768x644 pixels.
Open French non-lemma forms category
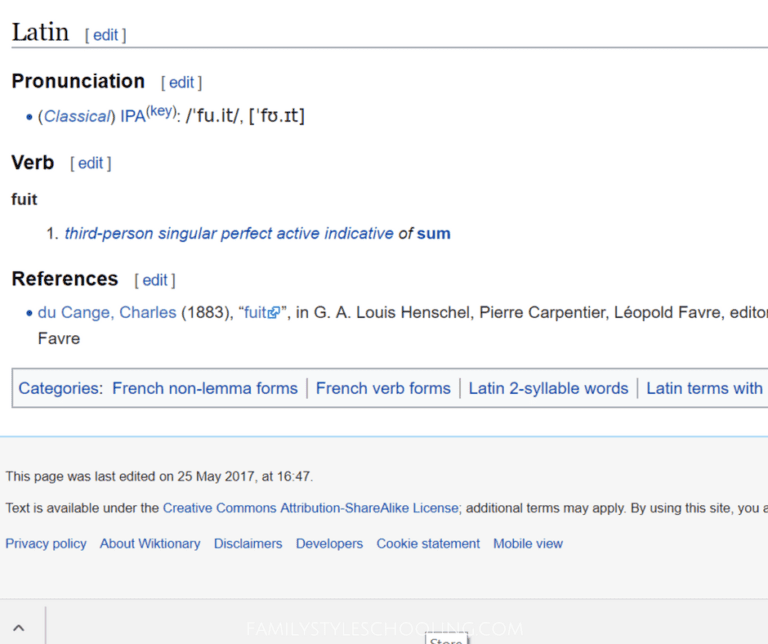click(x=205, y=388)
